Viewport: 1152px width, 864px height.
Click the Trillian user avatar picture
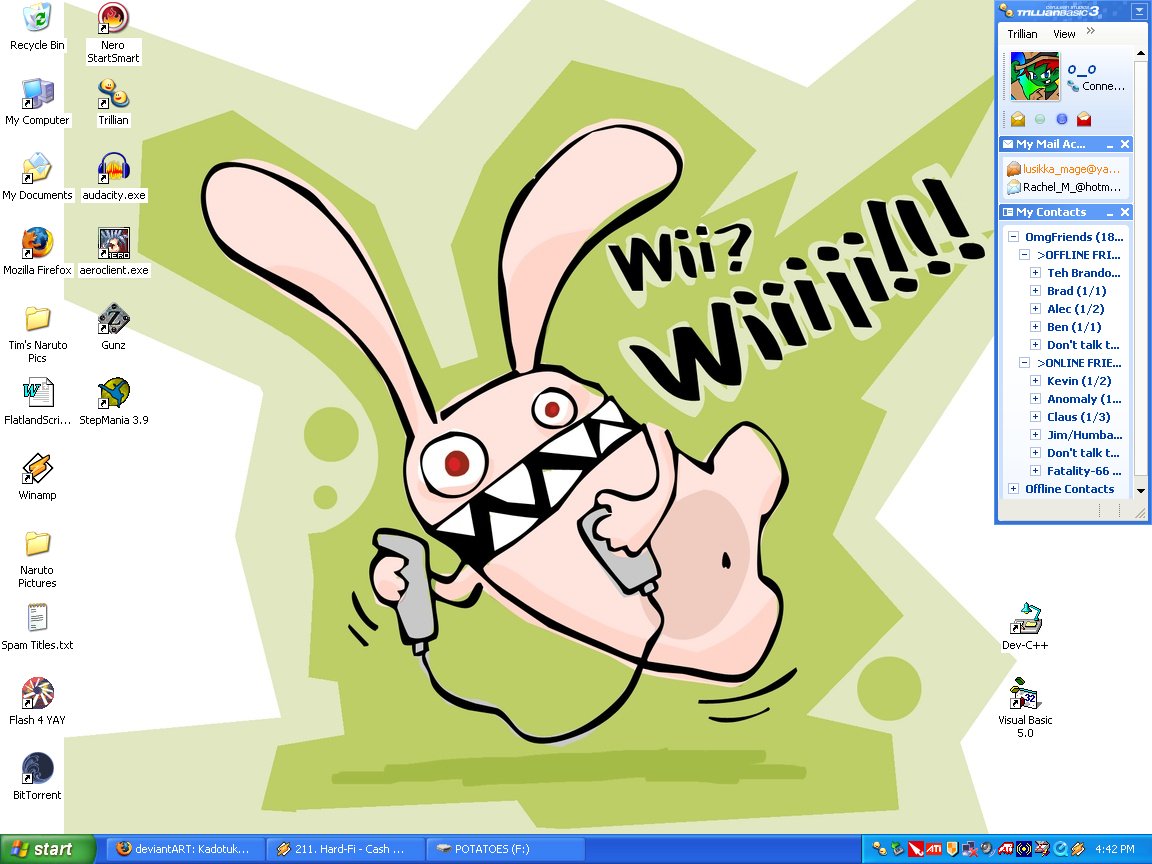(x=1034, y=77)
